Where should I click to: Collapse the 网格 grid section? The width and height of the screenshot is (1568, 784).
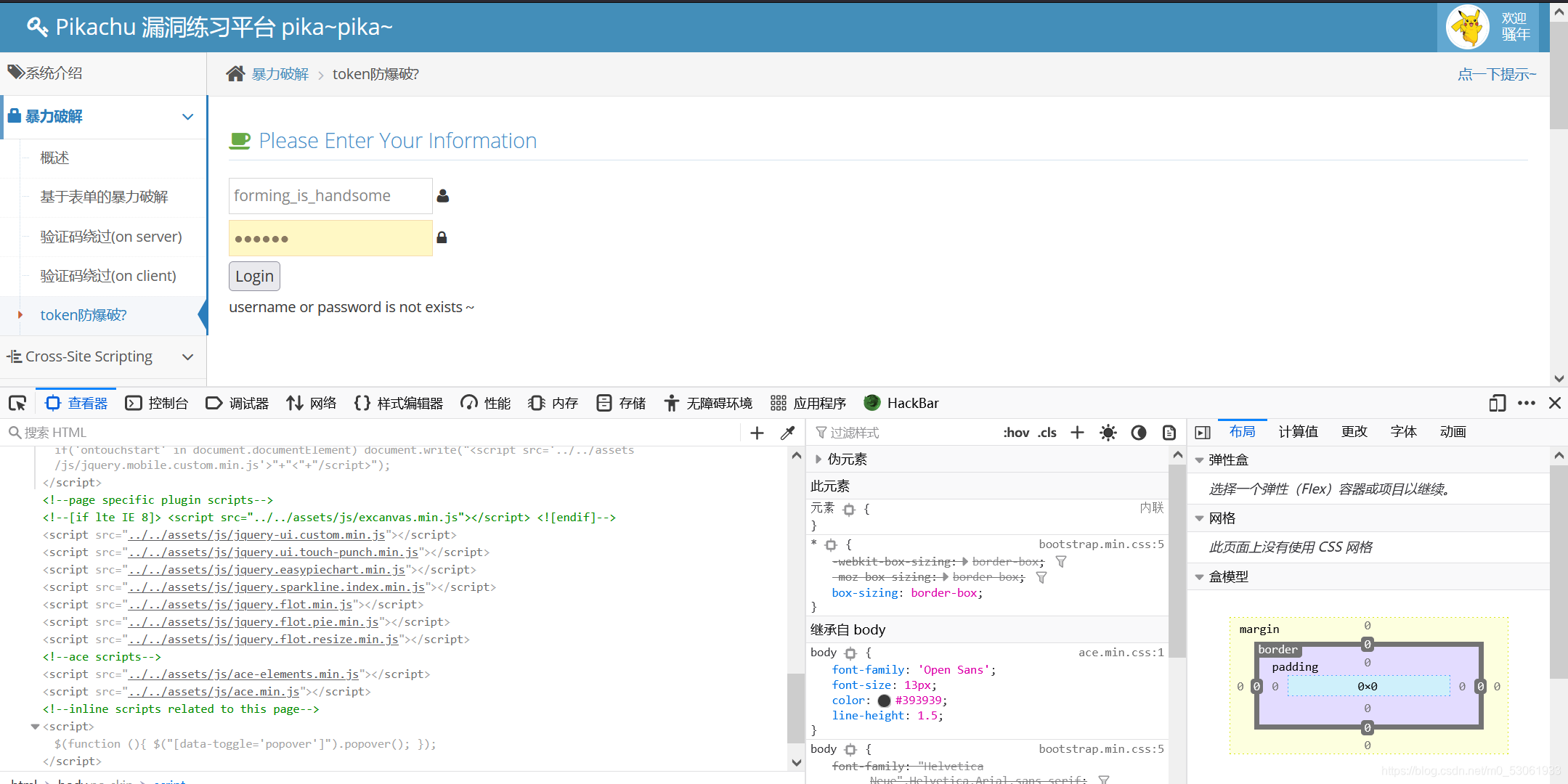click(1199, 518)
